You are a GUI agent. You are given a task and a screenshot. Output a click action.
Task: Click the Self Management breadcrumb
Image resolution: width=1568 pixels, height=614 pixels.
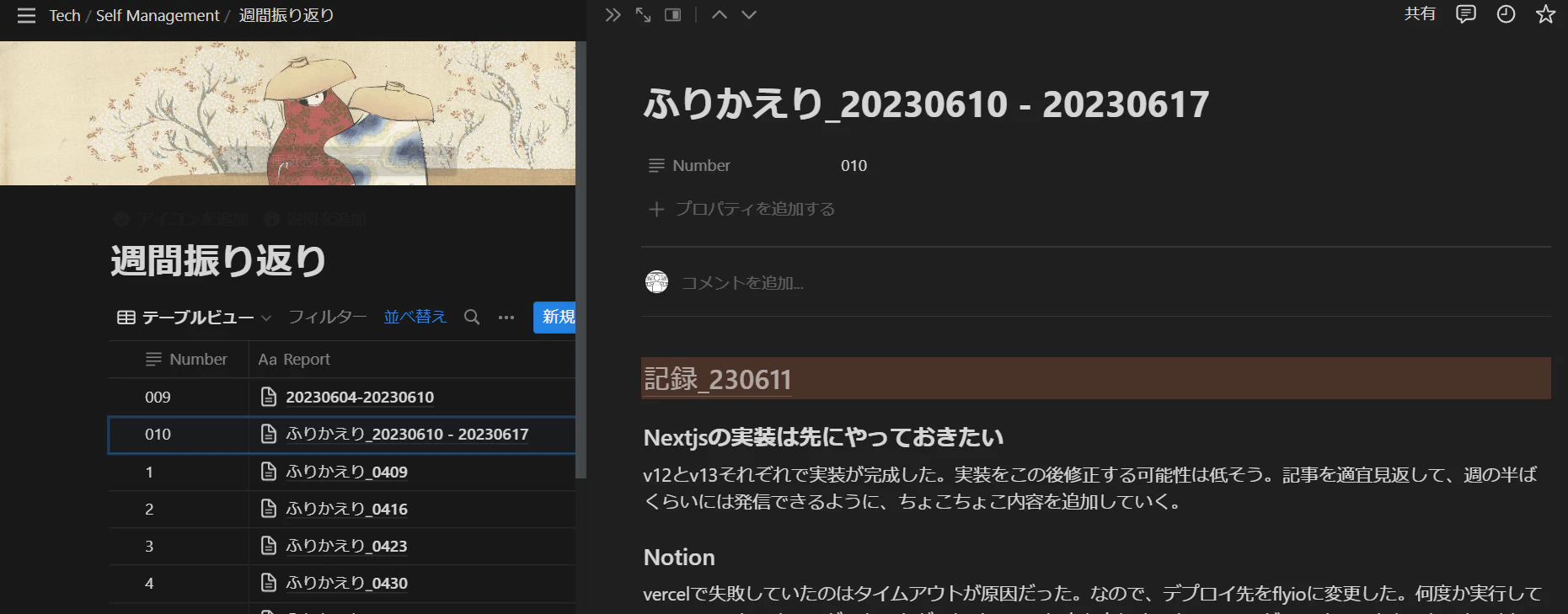pos(158,15)
